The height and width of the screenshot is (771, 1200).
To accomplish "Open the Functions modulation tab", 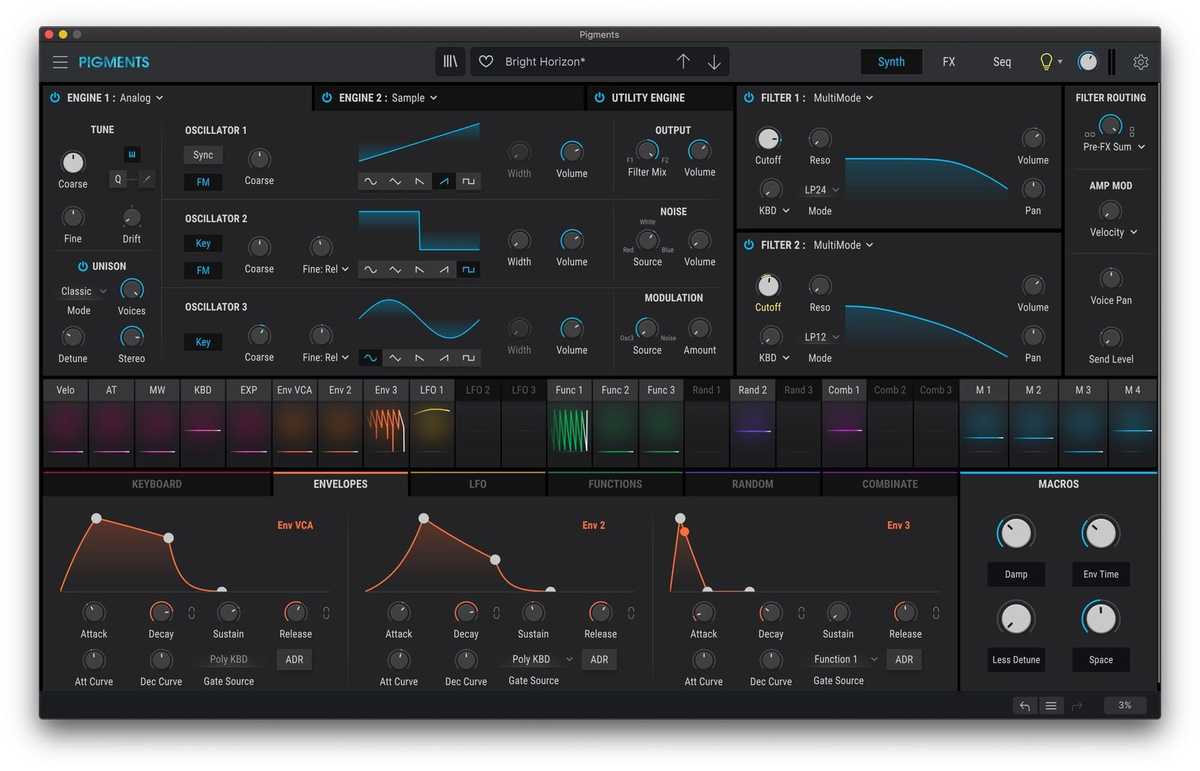I will 615,484.
